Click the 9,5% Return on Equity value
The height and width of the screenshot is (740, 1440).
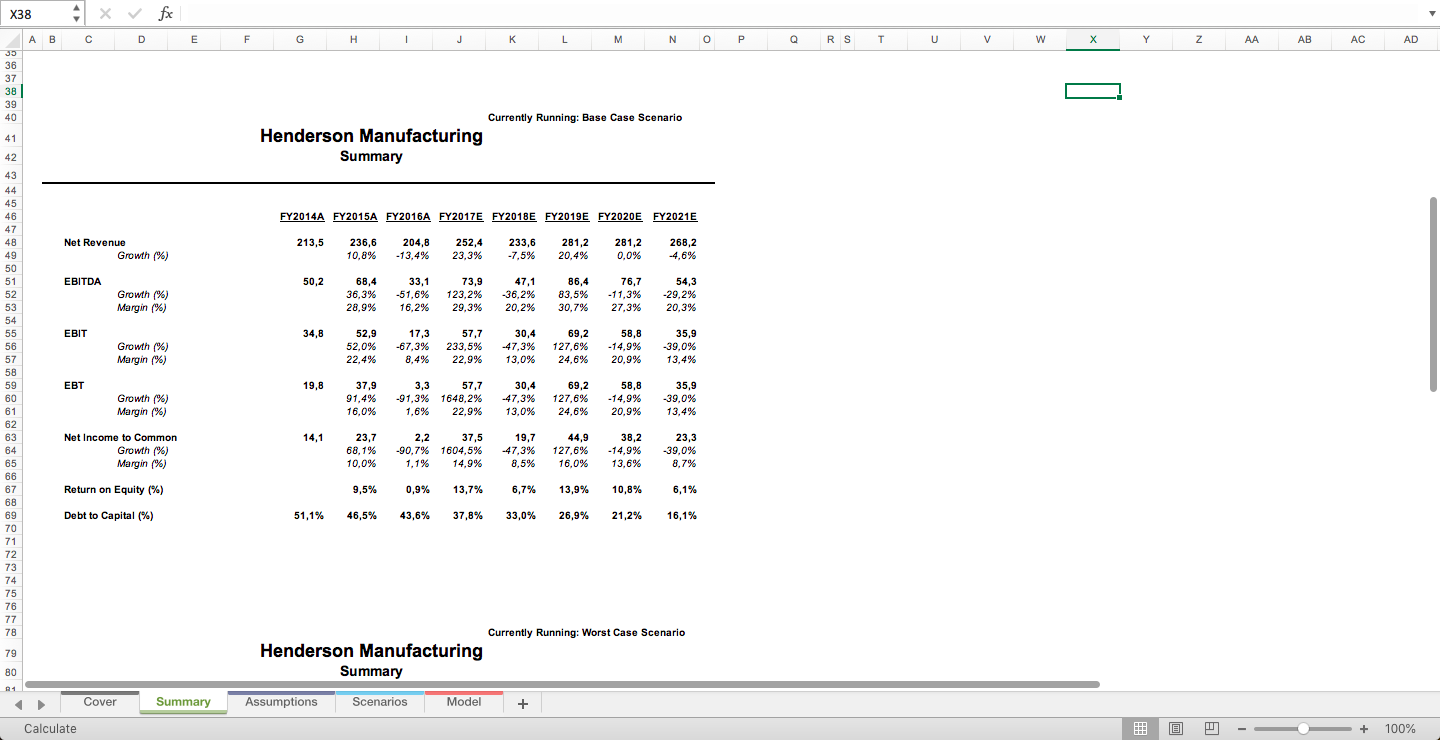coord(364,490)
